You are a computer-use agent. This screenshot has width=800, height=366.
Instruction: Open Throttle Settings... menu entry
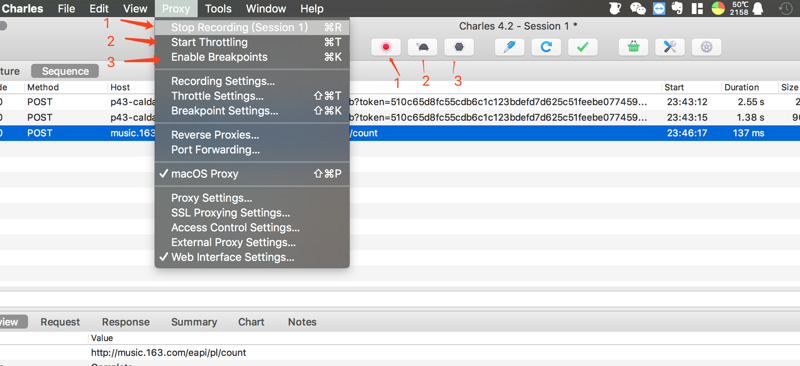[252, 96]
